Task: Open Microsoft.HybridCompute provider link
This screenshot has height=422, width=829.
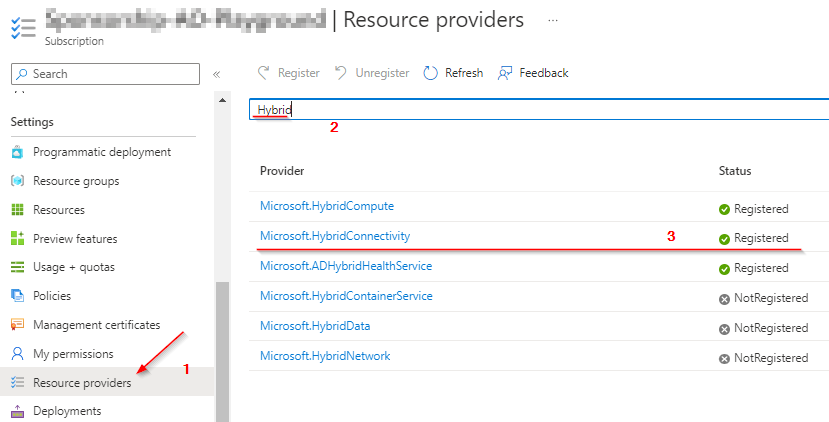Action: click(327, 206)
